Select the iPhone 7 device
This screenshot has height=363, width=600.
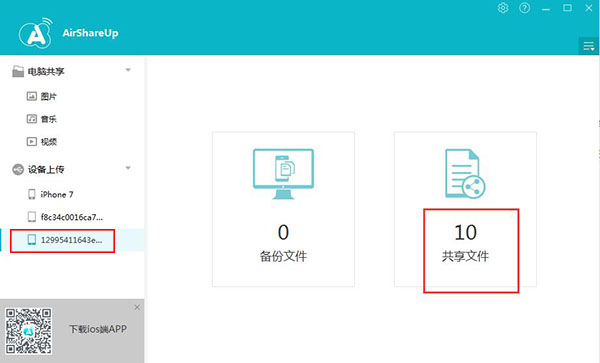tap(57, 194)
